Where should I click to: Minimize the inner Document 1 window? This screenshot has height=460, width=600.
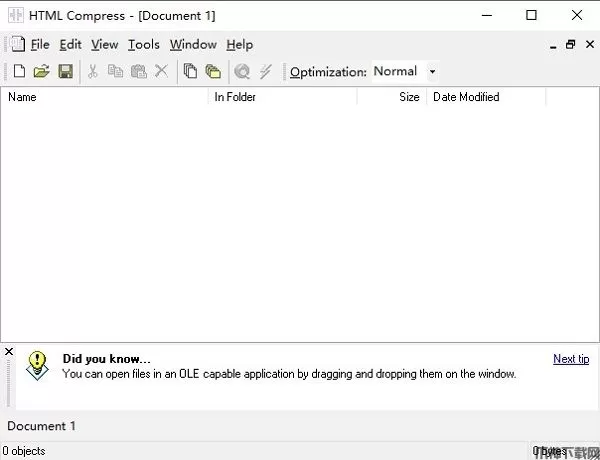tap(553, 45)
